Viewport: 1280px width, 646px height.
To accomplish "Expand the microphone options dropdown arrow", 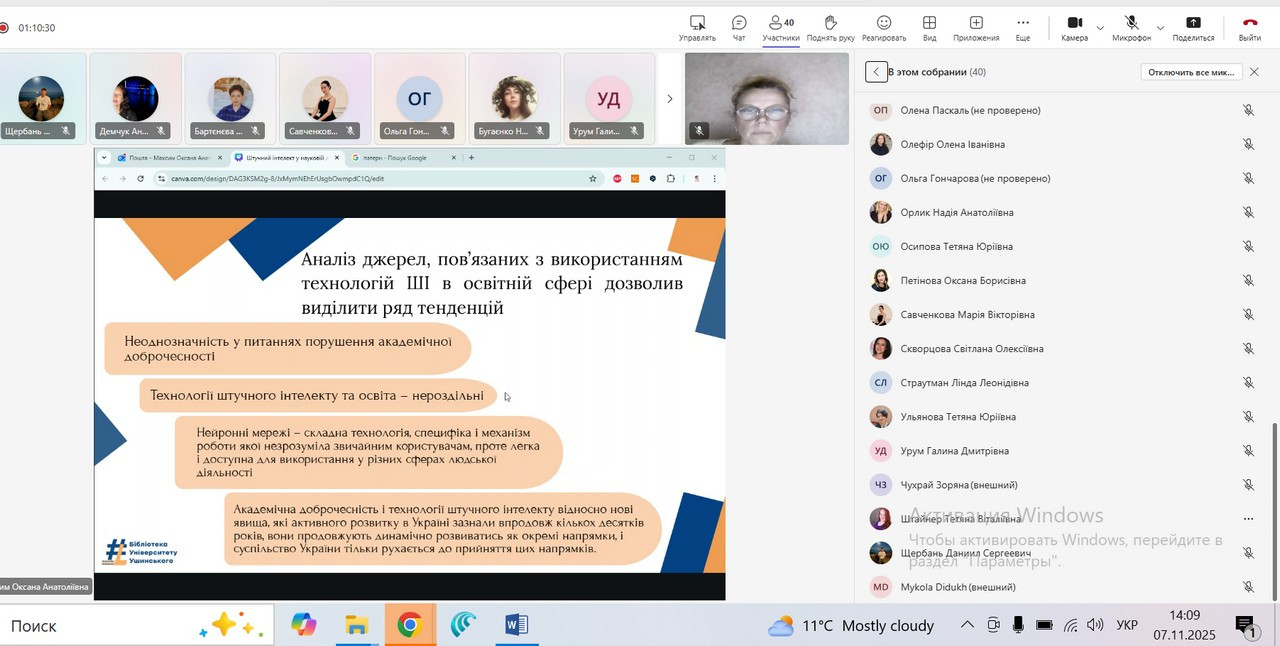I will coord(1160,27).
